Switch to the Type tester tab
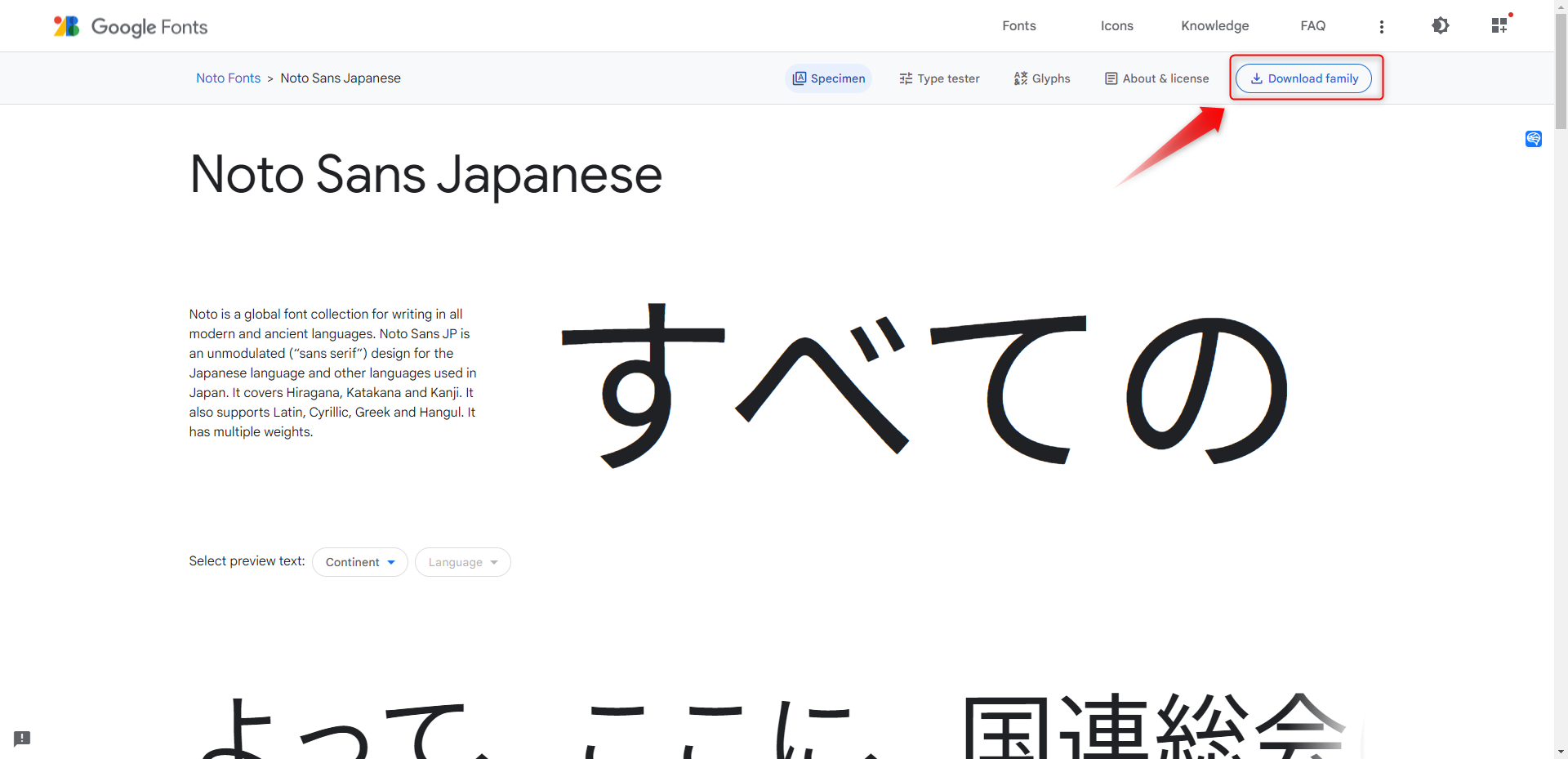 click(x=939, y=78)
